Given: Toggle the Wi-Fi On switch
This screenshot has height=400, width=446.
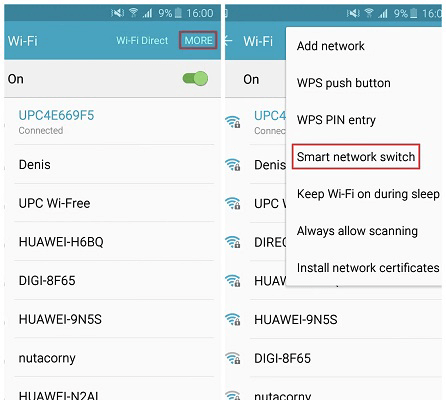Looking at the screenshot, I should [195, 79].
